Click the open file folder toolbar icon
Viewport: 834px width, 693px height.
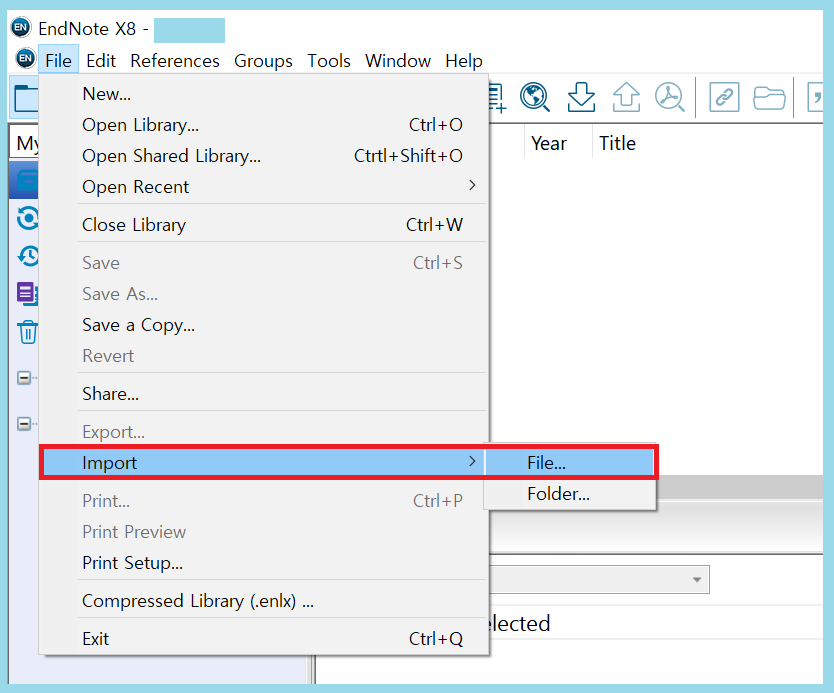point(769,98)
